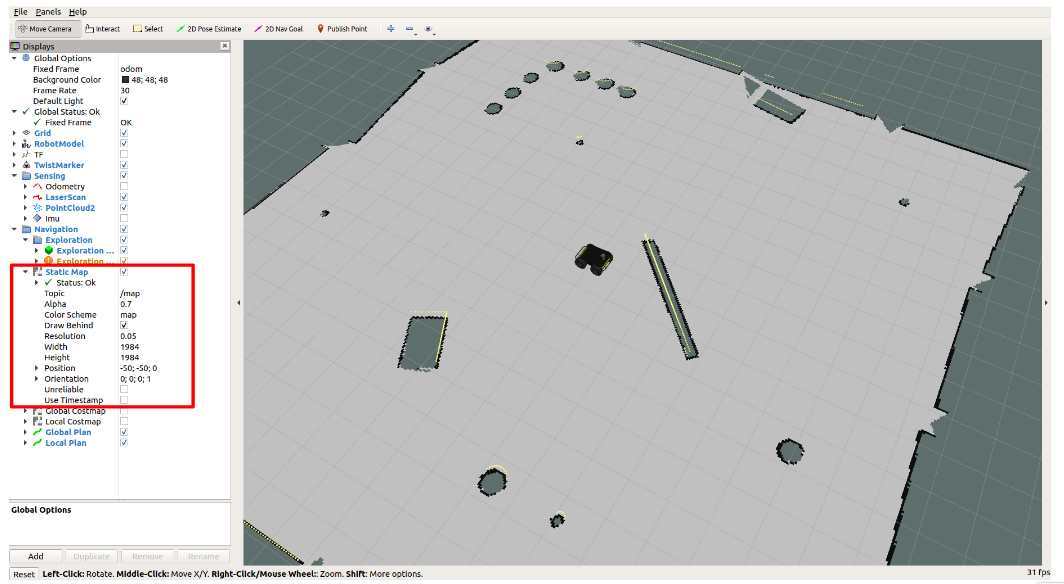Click the Displays panel monitor icon
The height and width of the screenshot is (584, 1064).
(15, 46)
